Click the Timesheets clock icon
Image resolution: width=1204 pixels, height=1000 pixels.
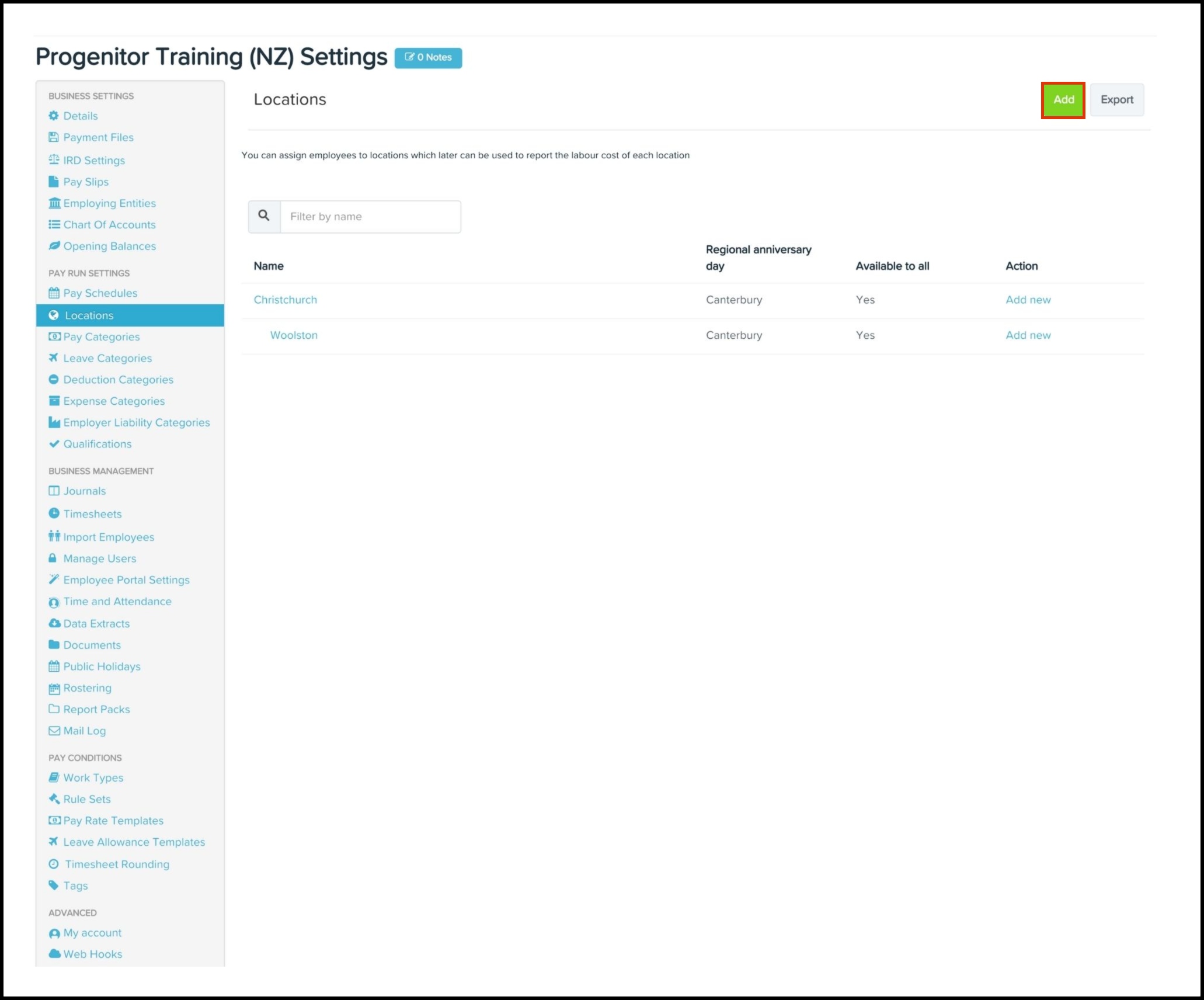click(54, 513)
